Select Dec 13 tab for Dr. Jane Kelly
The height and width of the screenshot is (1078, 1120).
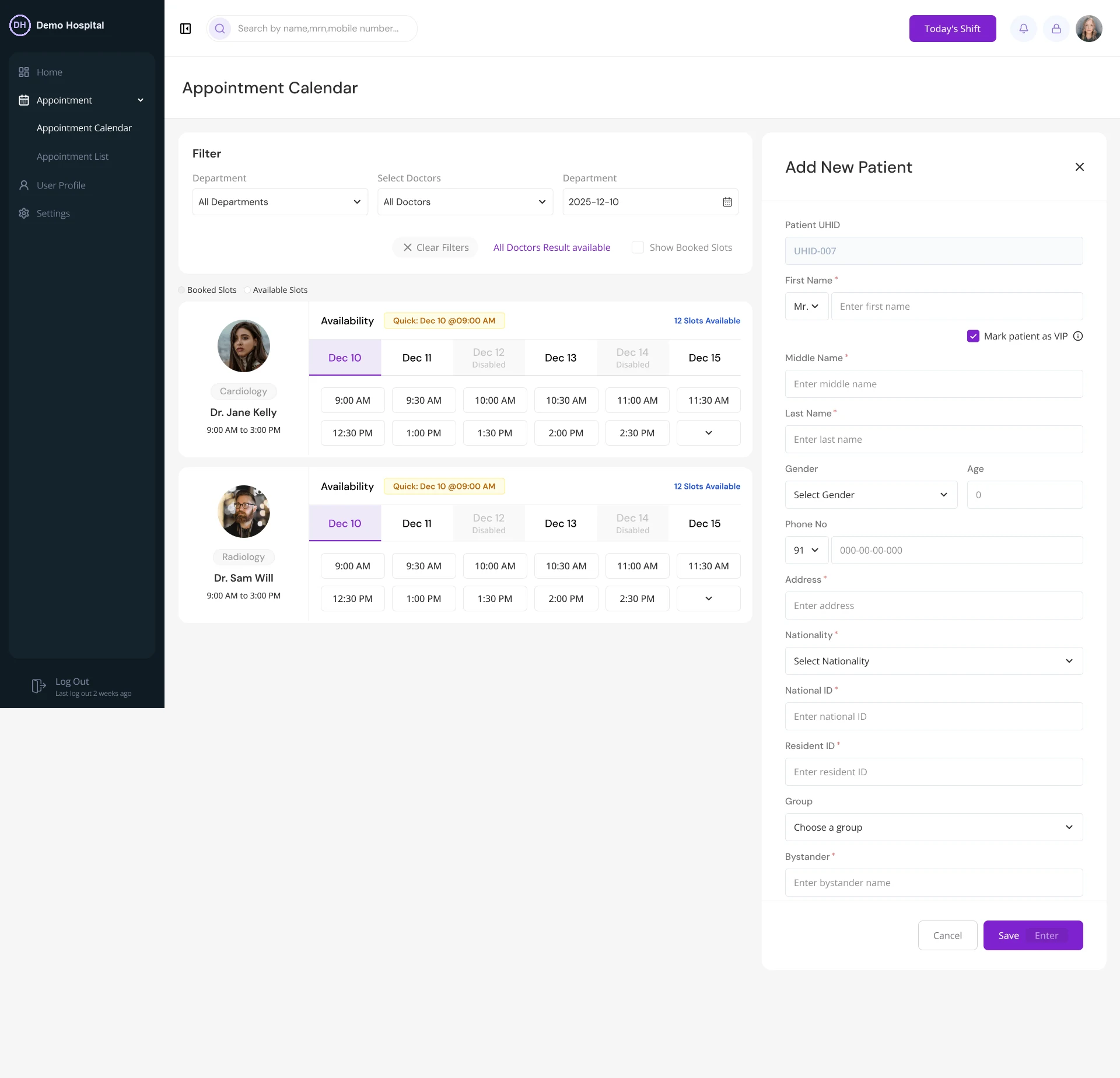point(561,358)
